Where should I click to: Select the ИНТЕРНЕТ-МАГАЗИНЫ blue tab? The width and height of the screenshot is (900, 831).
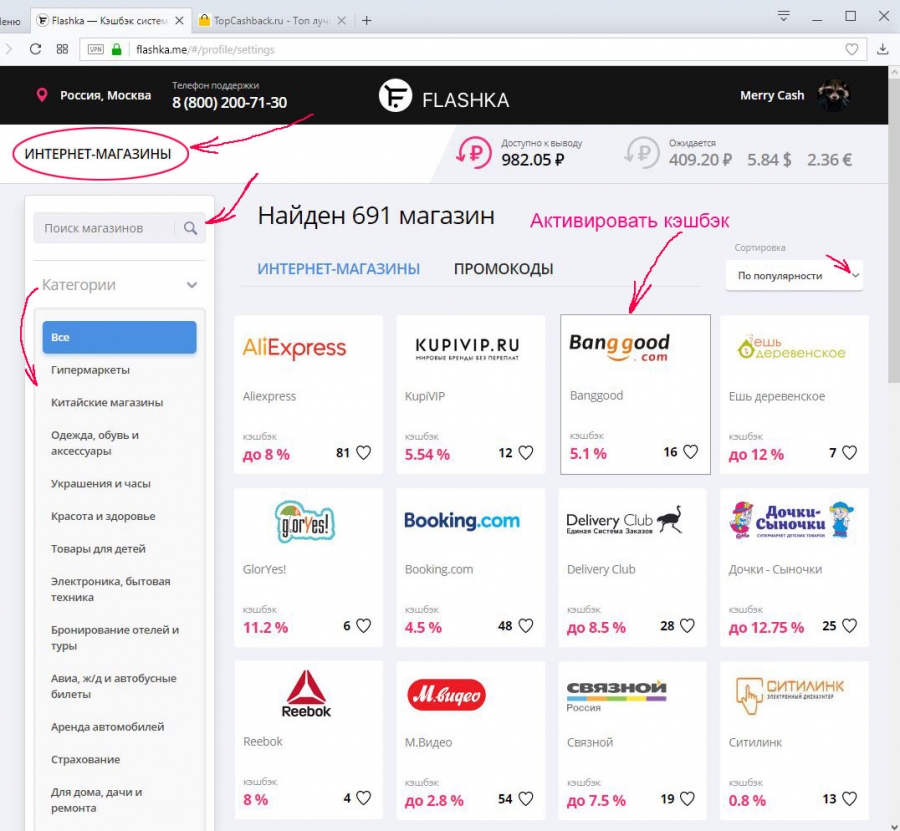click(339, 269)
